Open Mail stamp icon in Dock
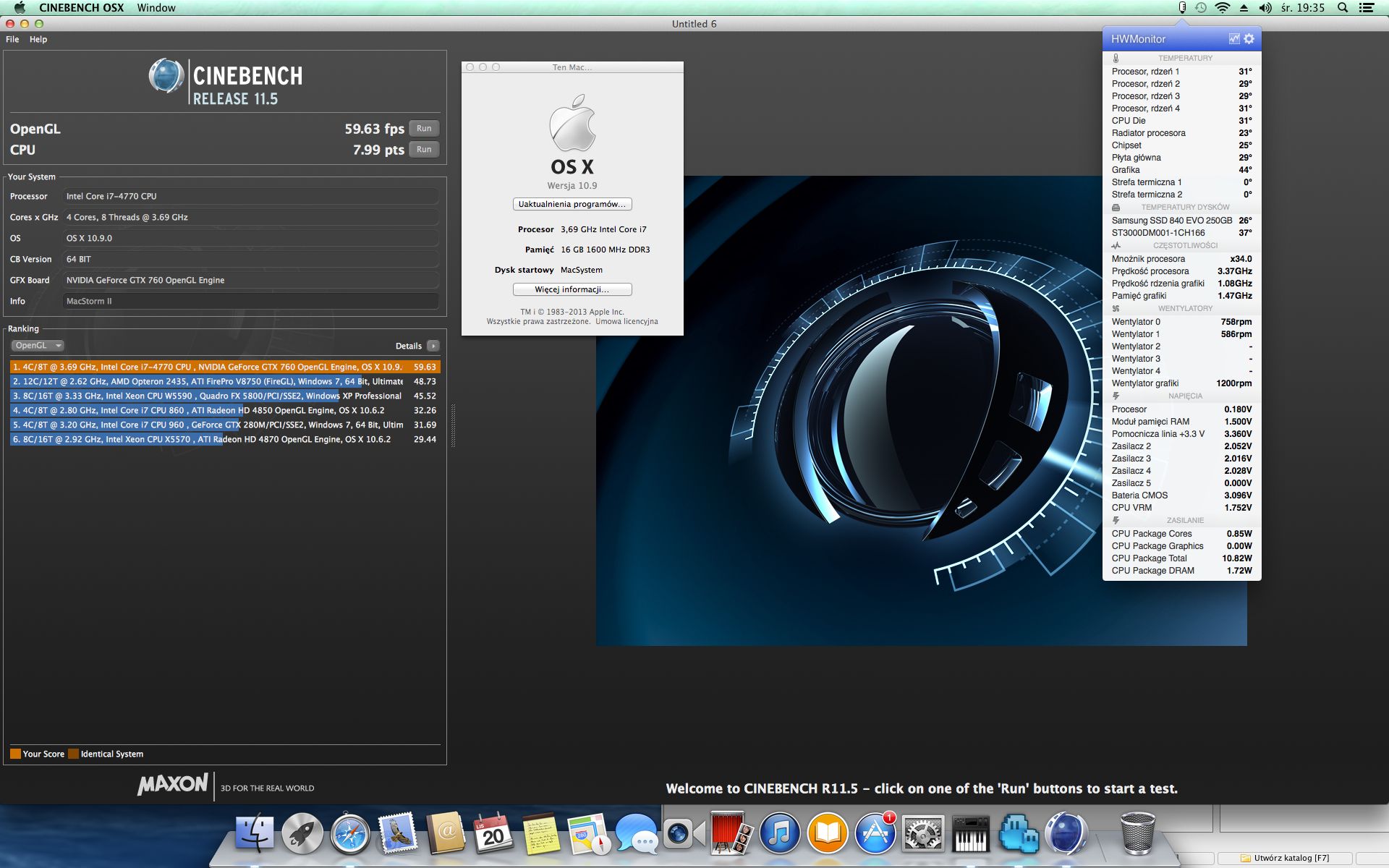The image size is (1389, 868). click(x=398, y=833)
